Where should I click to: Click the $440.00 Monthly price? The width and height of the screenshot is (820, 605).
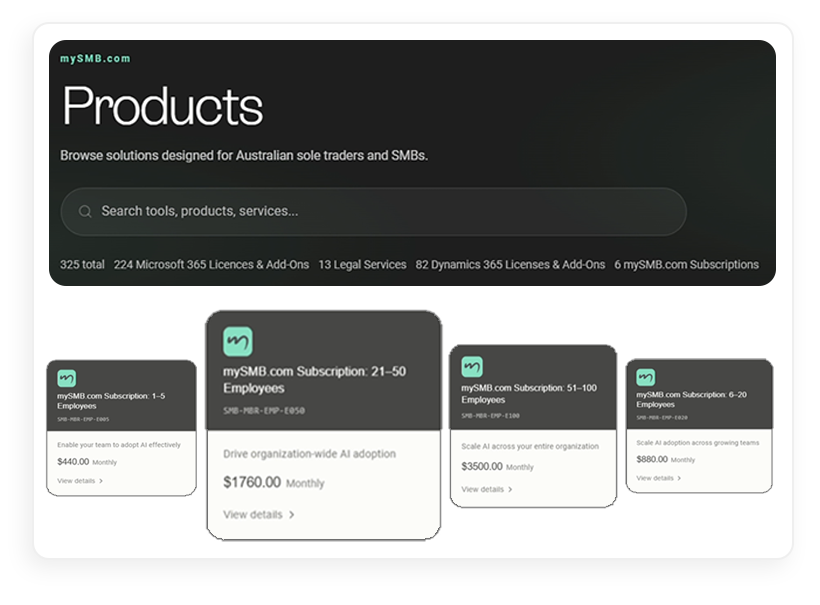pyautogui.click(x=87, y=462)
